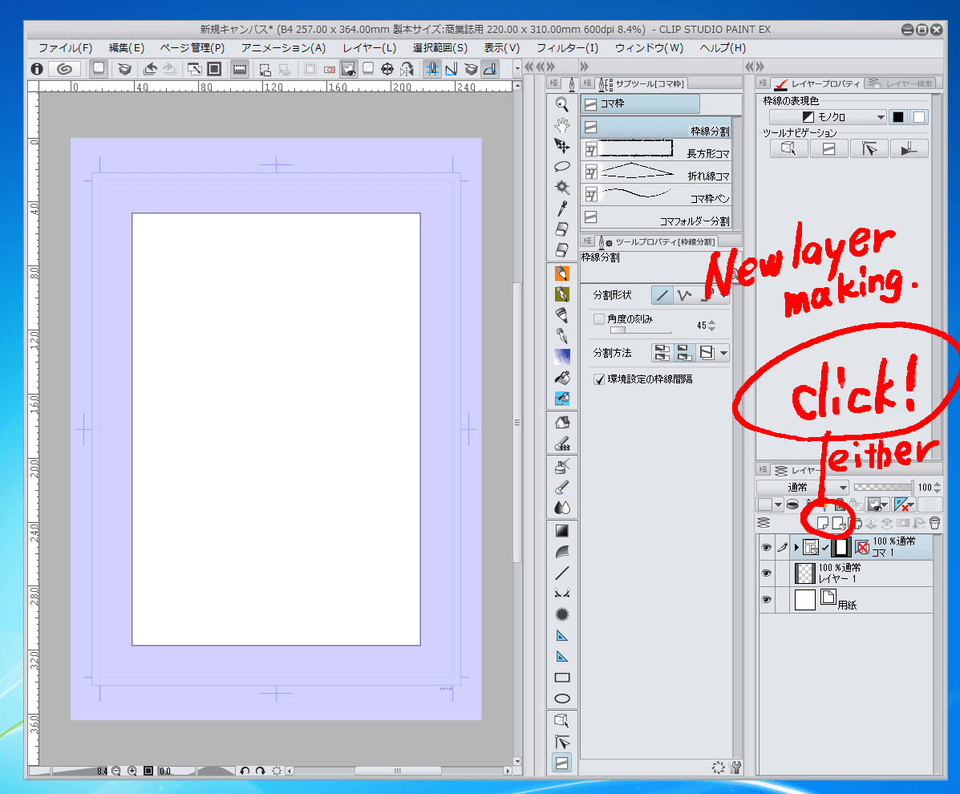Click the delete layer trash icon
Image resolution: width=960 pixels, height=794 pixels.
click(934, 523)
